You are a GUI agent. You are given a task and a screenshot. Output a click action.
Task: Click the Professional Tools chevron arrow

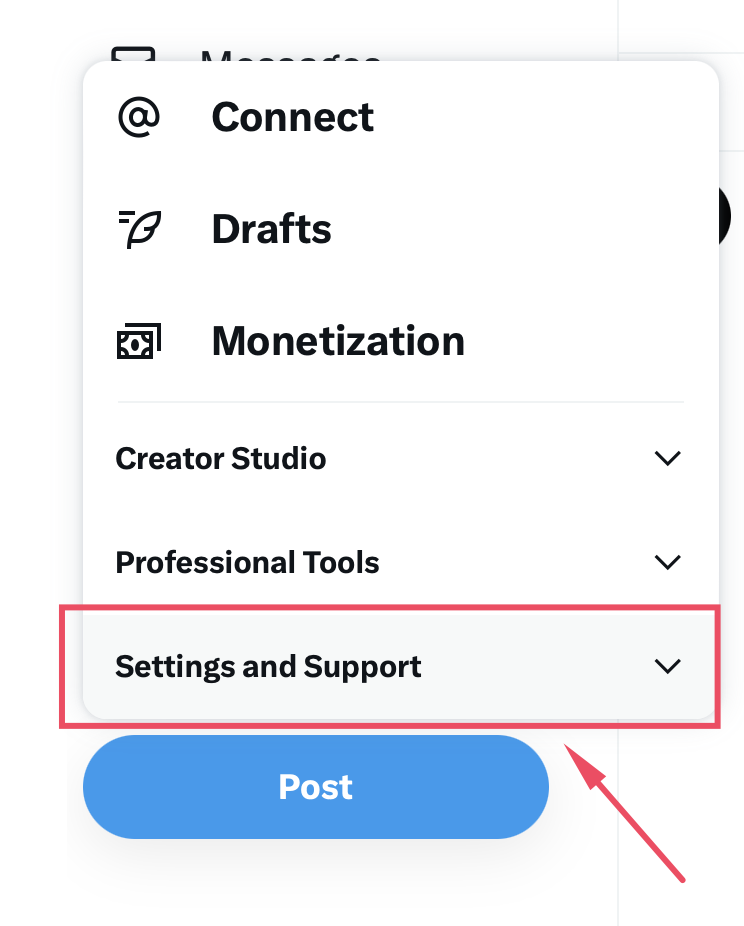point(668,562)
